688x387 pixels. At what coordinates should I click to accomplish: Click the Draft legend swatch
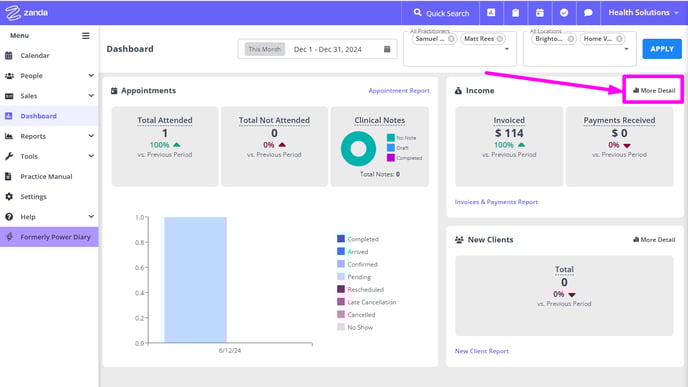point(391,148)
